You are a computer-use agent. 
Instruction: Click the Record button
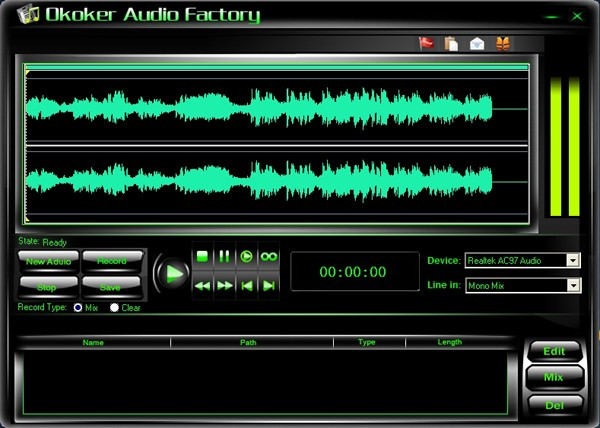(x=112, y=261)
